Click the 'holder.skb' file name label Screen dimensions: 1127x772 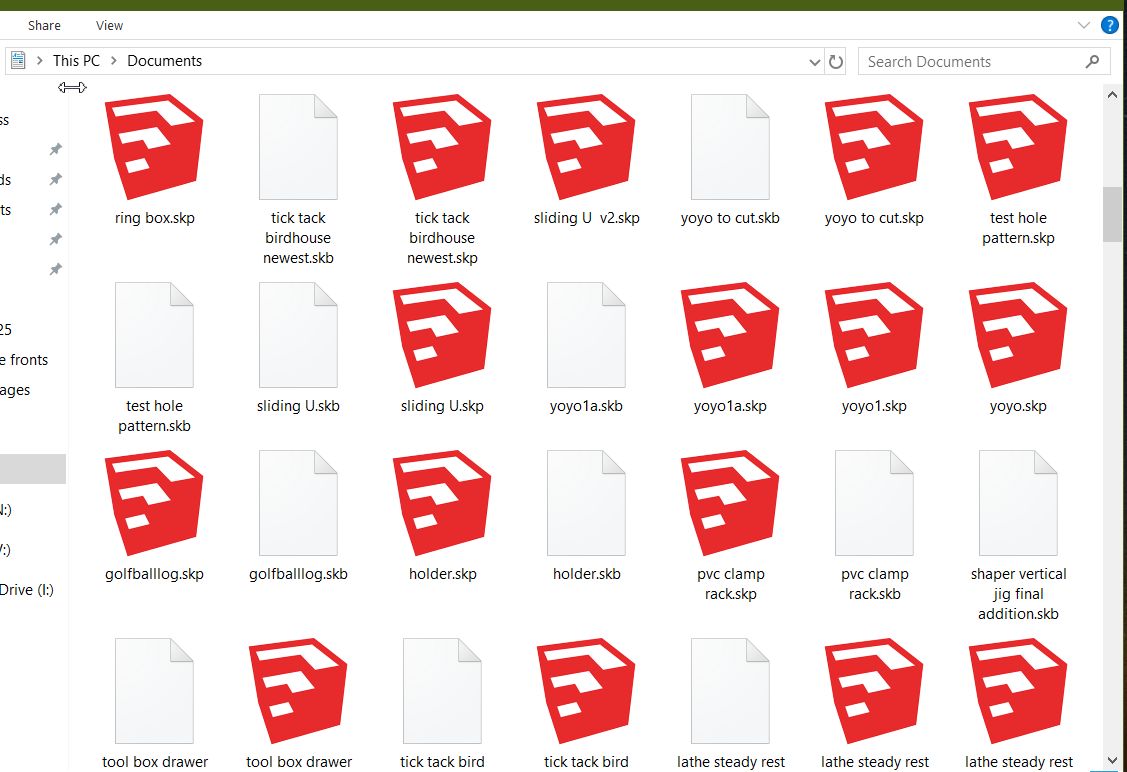[x=586, y=574]
